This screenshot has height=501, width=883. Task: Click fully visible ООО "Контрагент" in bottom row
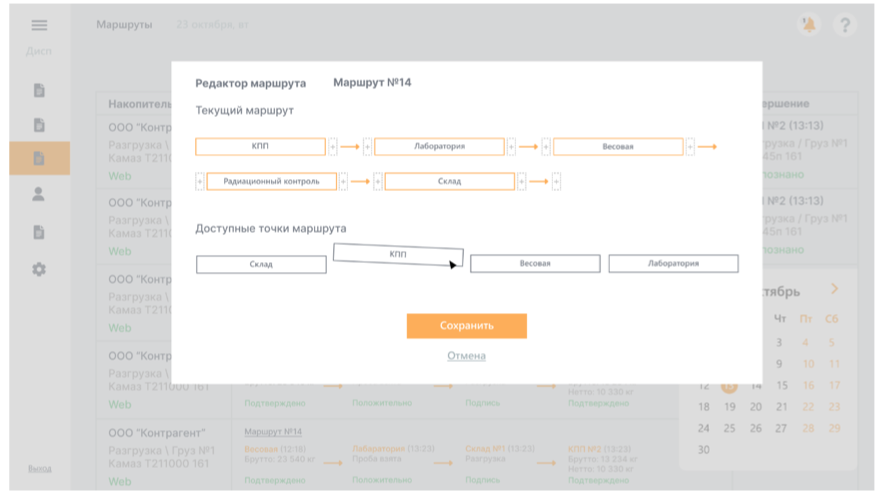157,433
